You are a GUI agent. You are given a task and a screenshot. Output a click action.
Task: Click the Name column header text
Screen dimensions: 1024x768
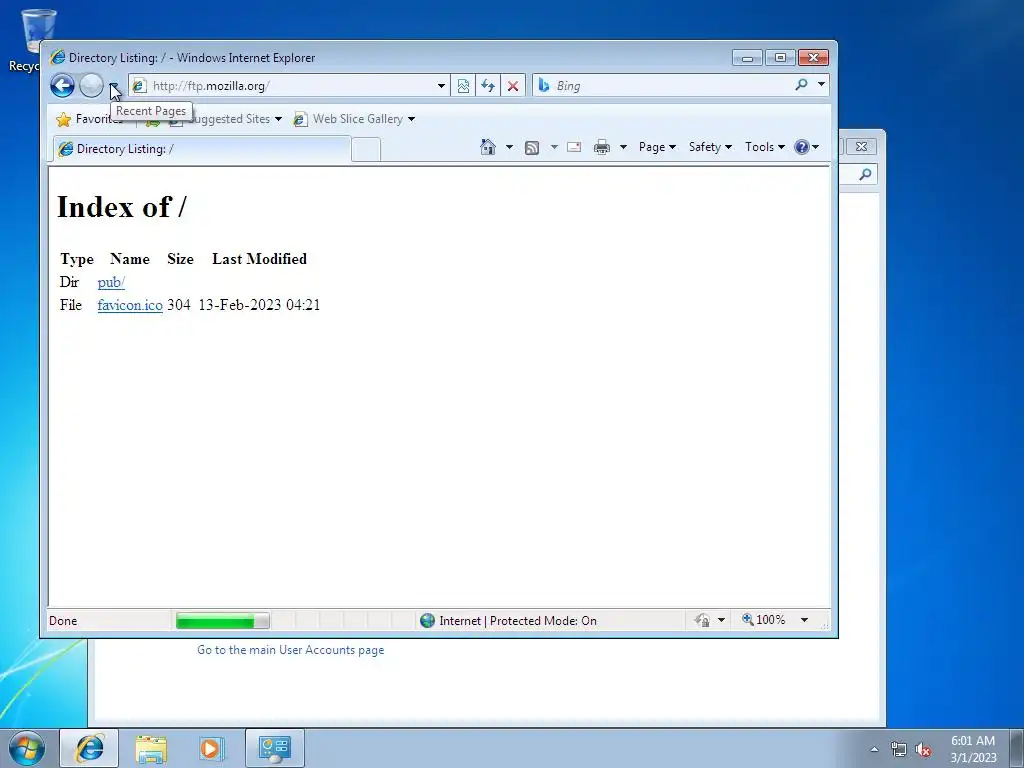point(130,259)
